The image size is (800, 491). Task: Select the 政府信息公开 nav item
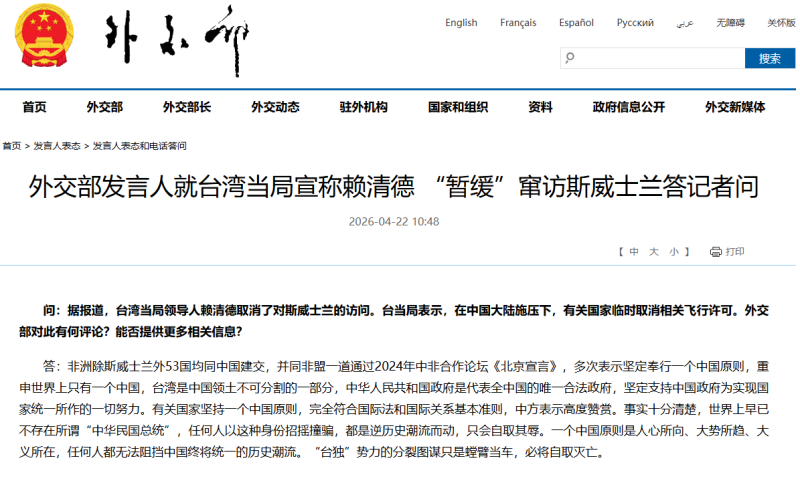coord(628,107)
